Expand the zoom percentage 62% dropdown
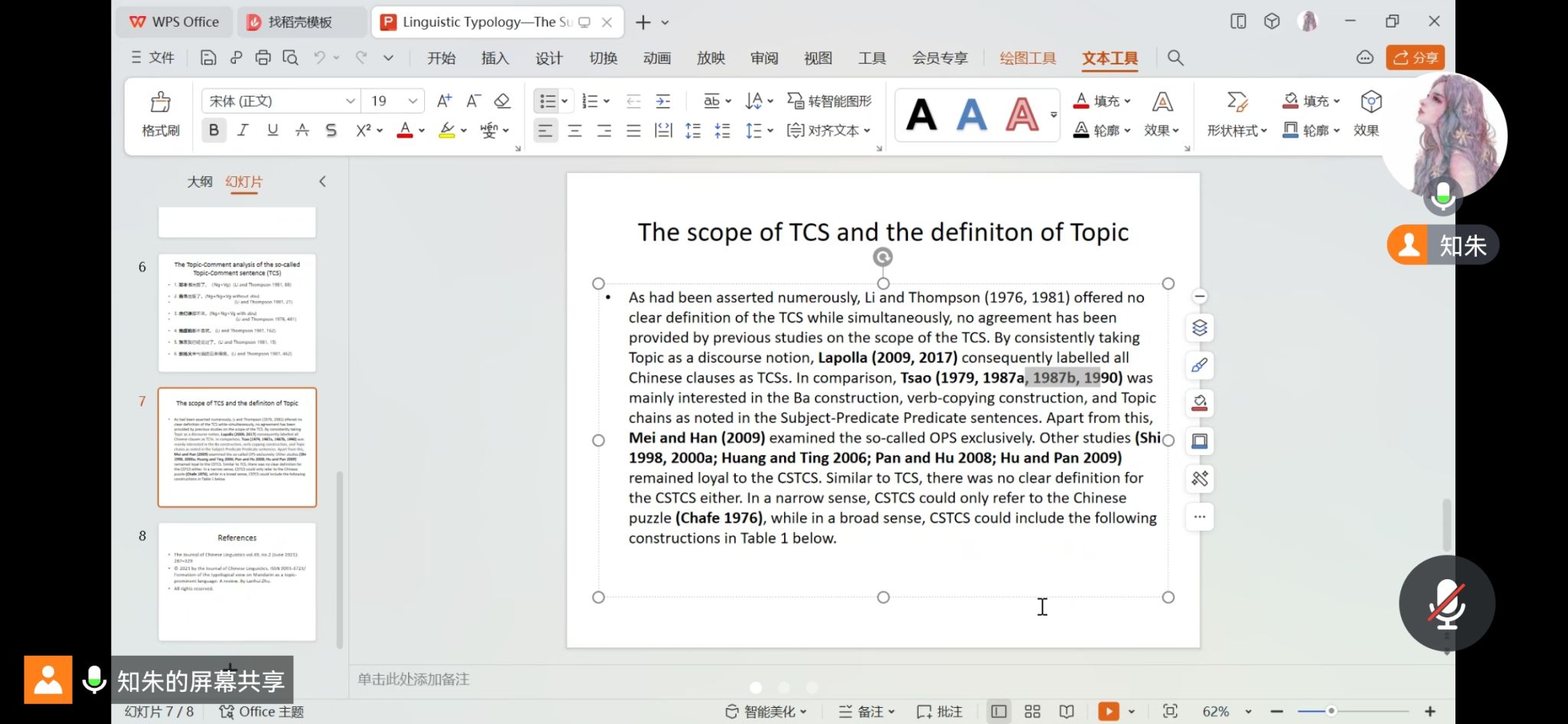 tap(1248, 712)
